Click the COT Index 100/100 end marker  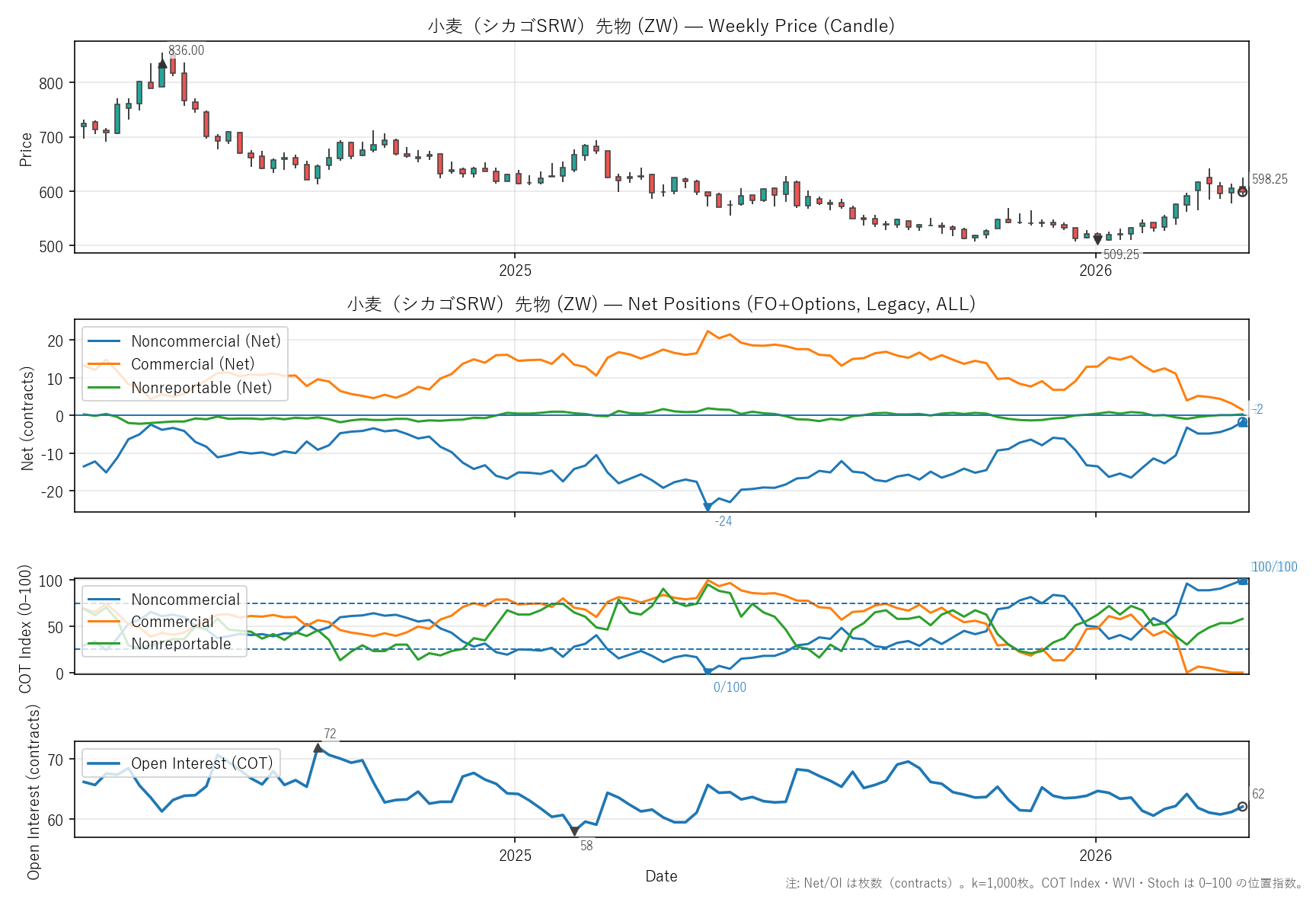[x=1243, y=581]
